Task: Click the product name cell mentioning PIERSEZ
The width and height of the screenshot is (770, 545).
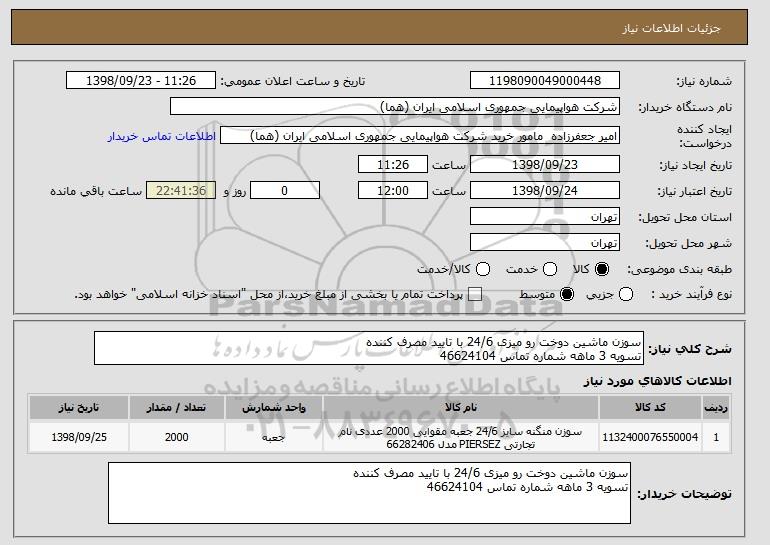Action: coord(461,437)
